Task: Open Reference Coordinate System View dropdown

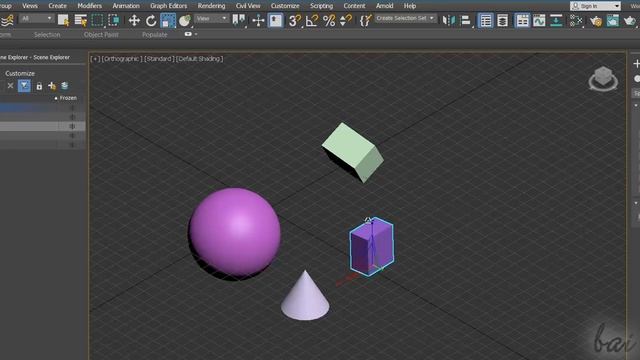Action: pos(211,19)
